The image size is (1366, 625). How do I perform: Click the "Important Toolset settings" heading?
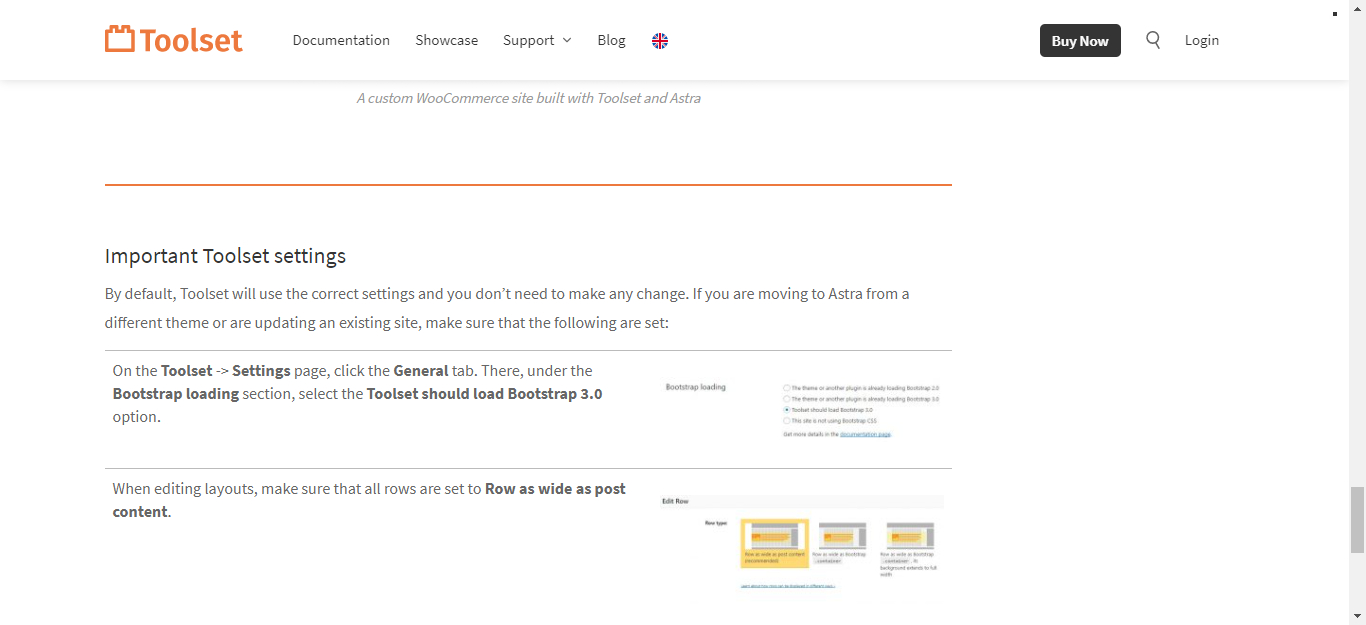pyautogui.click(x=225, y=256)
